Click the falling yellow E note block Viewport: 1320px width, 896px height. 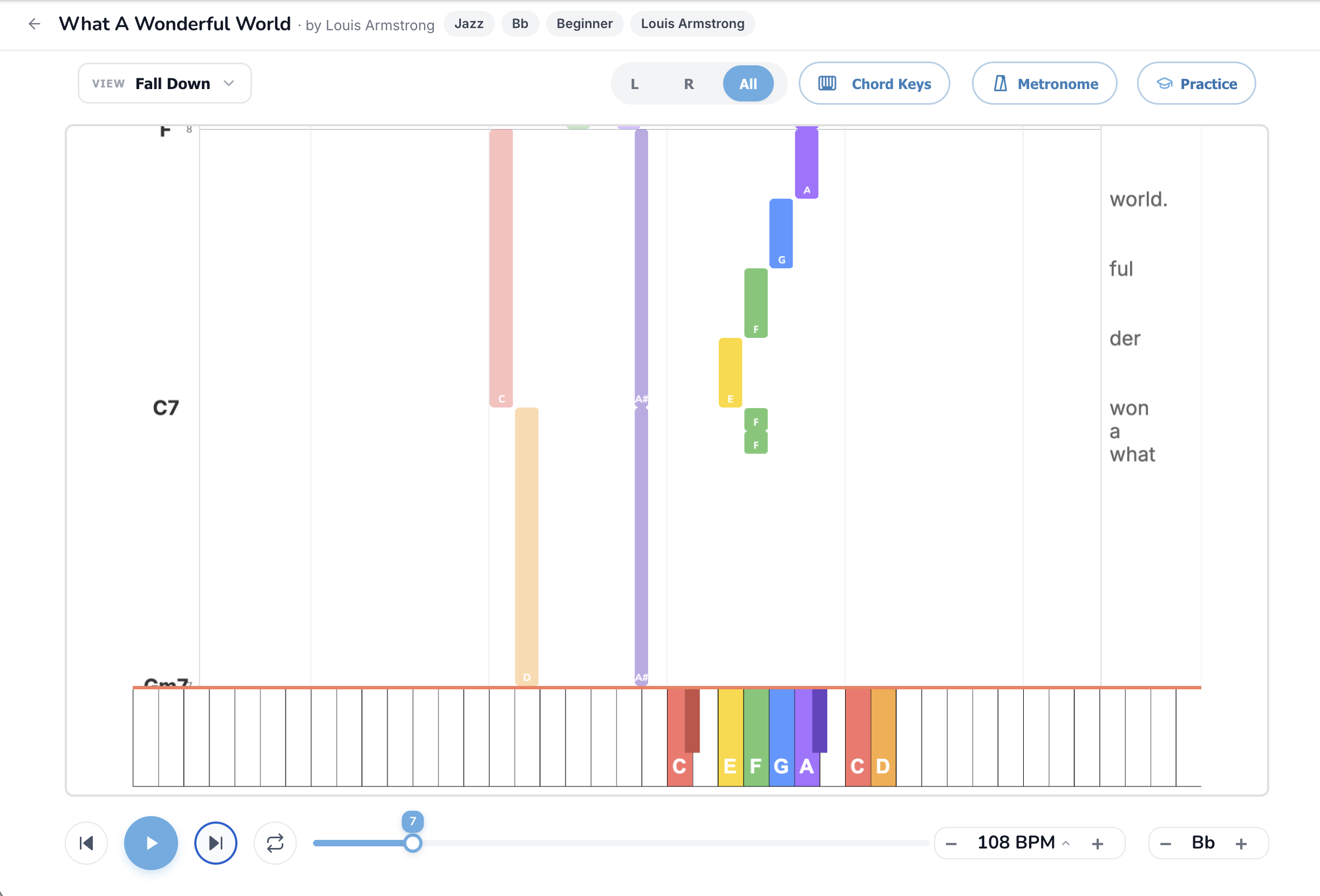[730, 373]
